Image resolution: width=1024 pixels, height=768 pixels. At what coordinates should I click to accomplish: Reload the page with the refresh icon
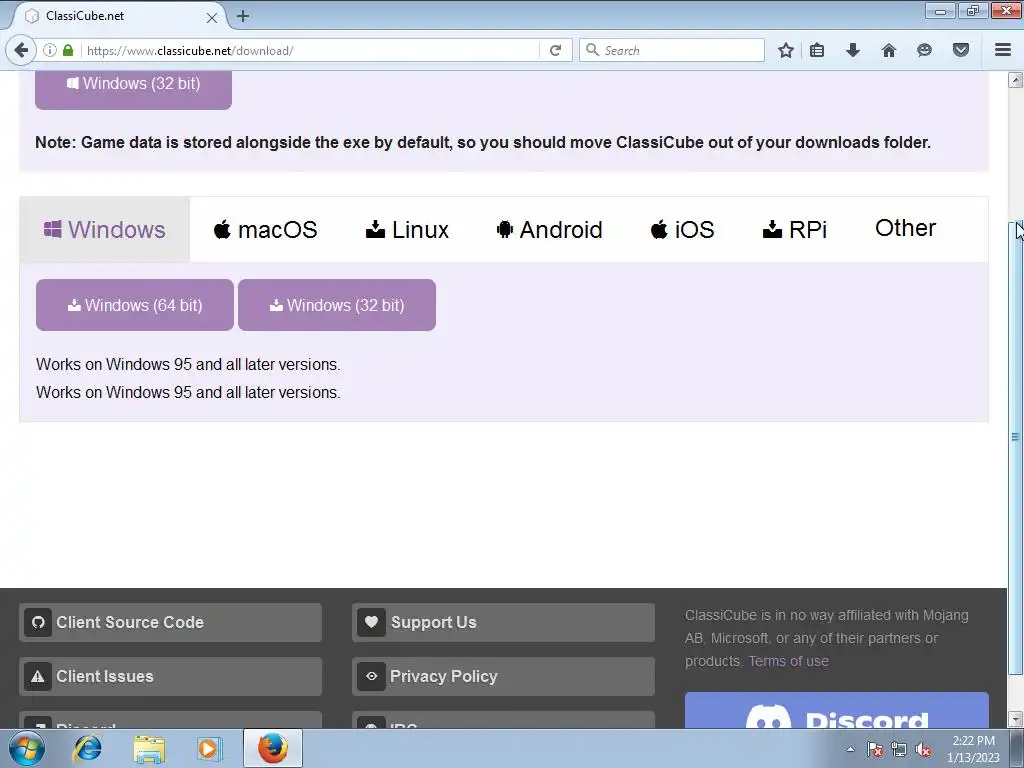coord(555,50)
